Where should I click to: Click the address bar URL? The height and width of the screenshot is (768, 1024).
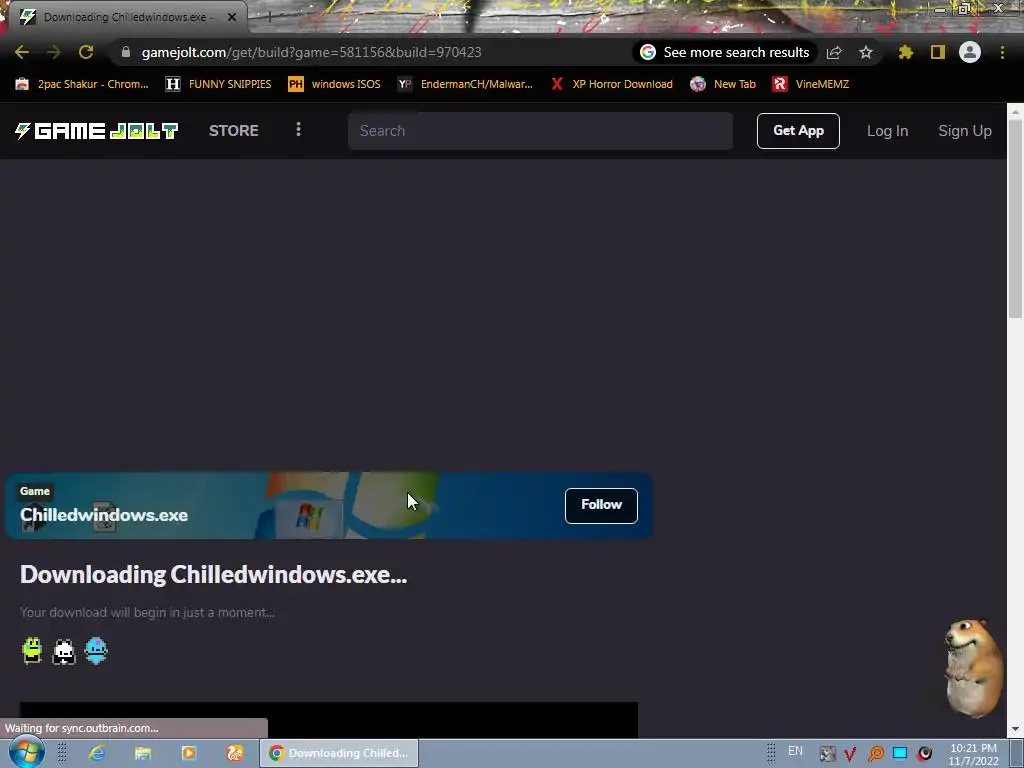pyautogui.click(x=312, y=52)
